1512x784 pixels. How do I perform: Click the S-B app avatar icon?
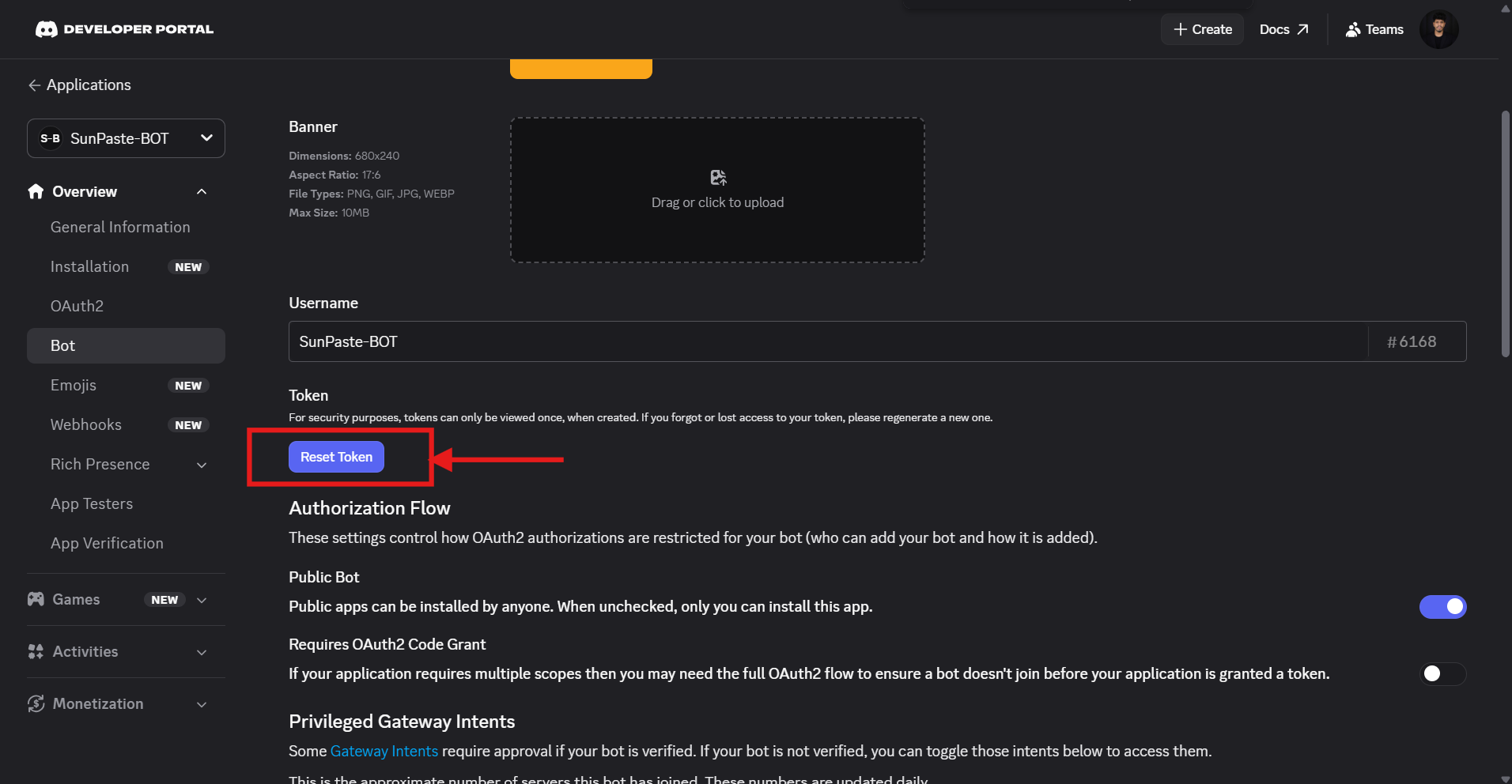point(51,138)
